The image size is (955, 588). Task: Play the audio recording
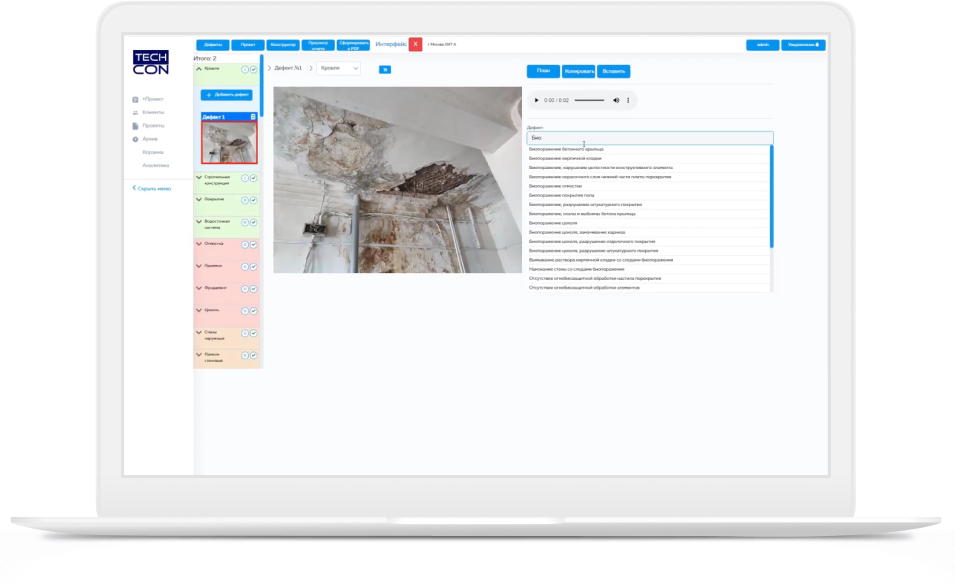(537, 100)
